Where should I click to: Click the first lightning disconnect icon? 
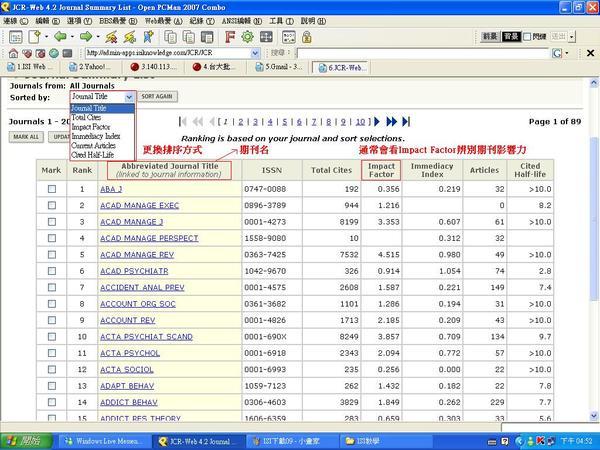(111, 37)
